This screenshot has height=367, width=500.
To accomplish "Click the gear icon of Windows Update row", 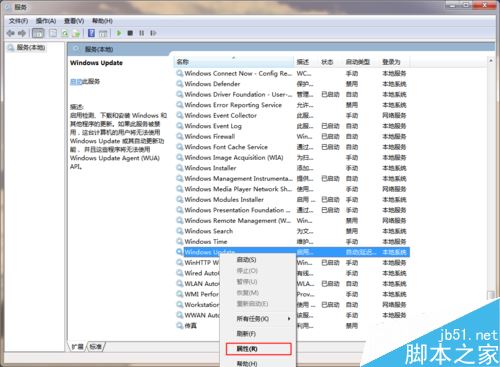I will pos(180,252).
